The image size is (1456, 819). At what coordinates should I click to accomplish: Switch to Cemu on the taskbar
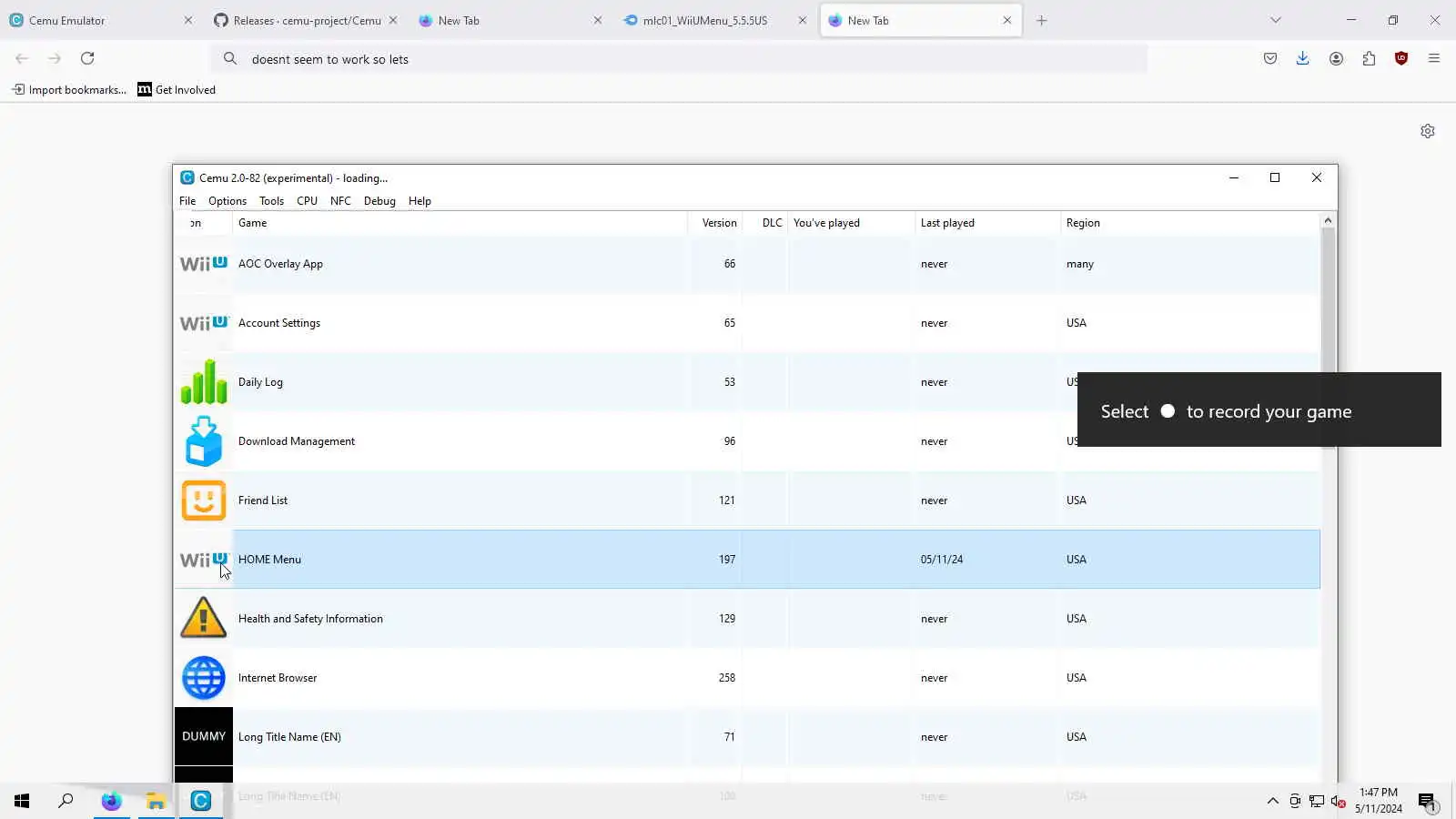pyautogui.click(x=201, y=801)
